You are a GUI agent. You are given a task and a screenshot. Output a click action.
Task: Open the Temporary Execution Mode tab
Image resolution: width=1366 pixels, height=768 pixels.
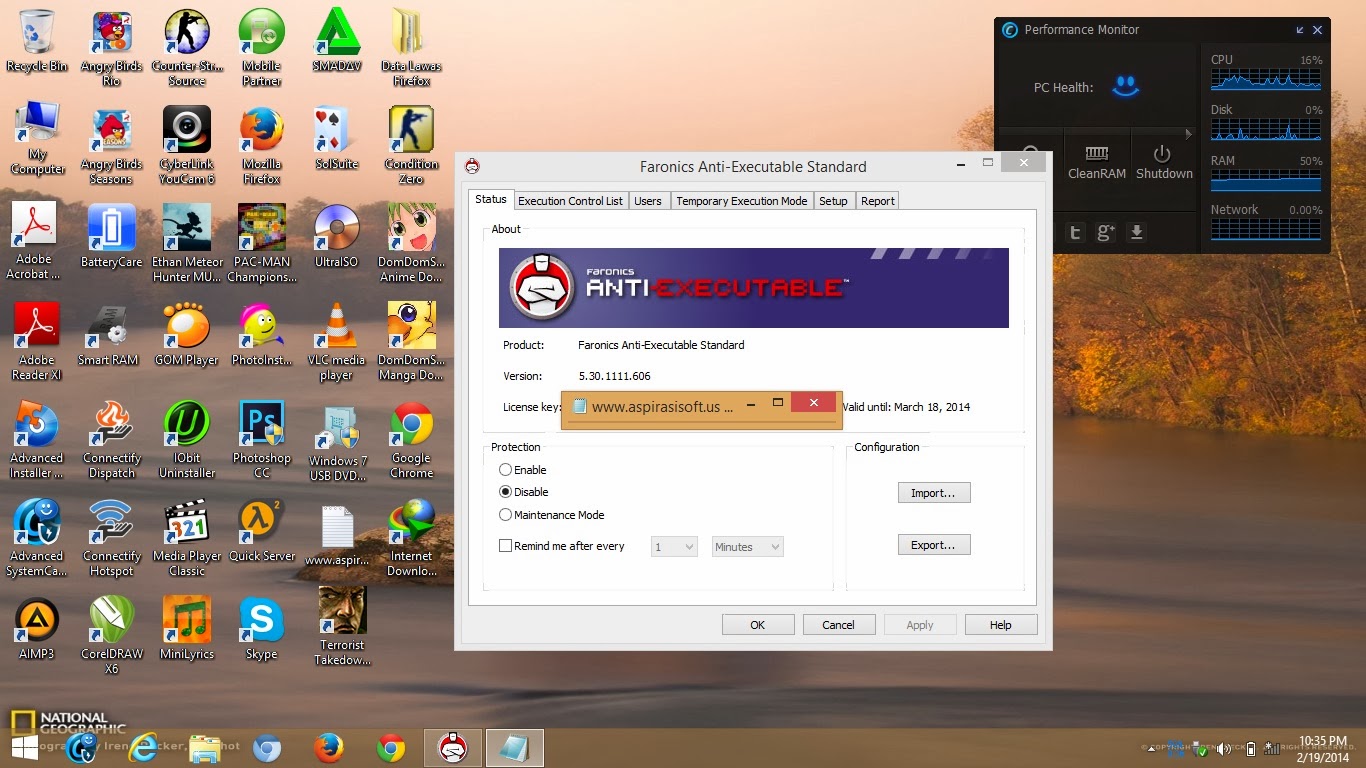click(x=741, y=200)
